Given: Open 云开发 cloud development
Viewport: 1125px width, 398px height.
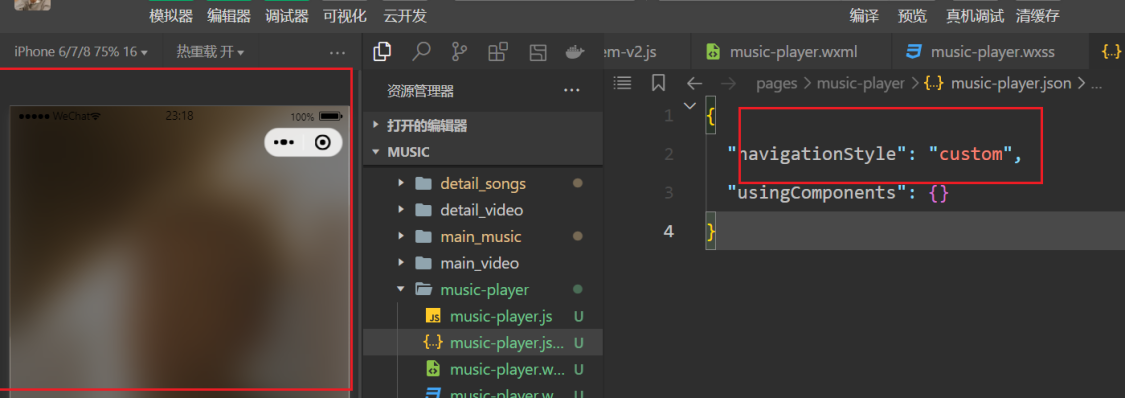Looking at the screenshot, I should pyautogui.click(x=405, y=16).
